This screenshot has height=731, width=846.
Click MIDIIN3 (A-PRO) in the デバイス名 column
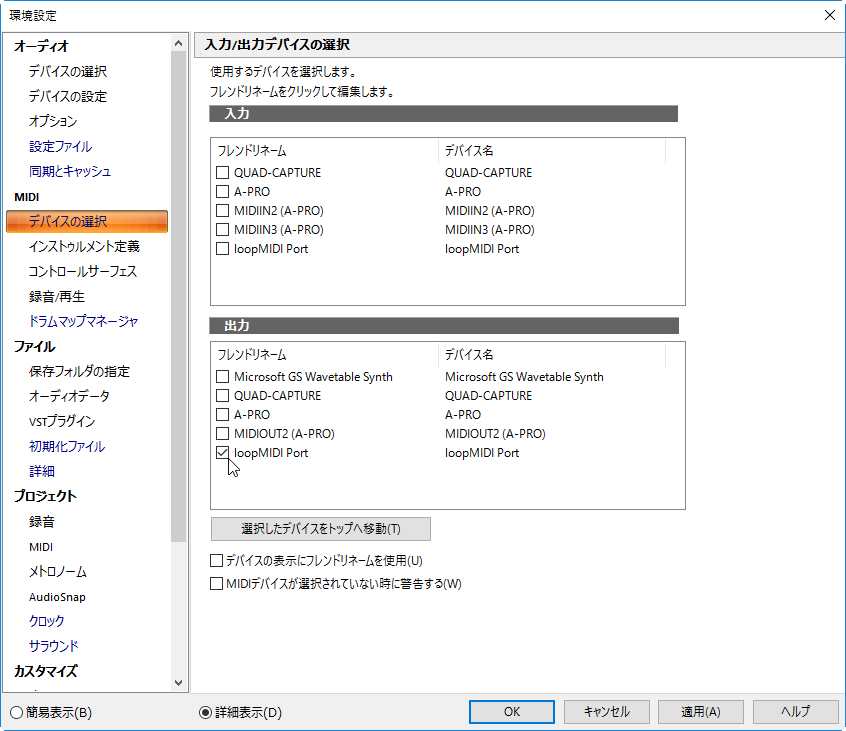[489, 230]
